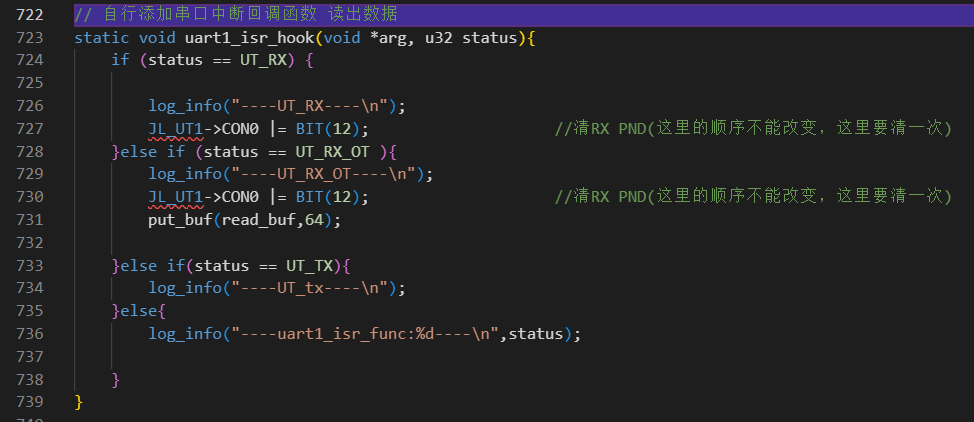Viewport: 974px width, 422px height.
Task: Click the first JL_UT1 identifier with red squiggle
Action: point(176,129)
